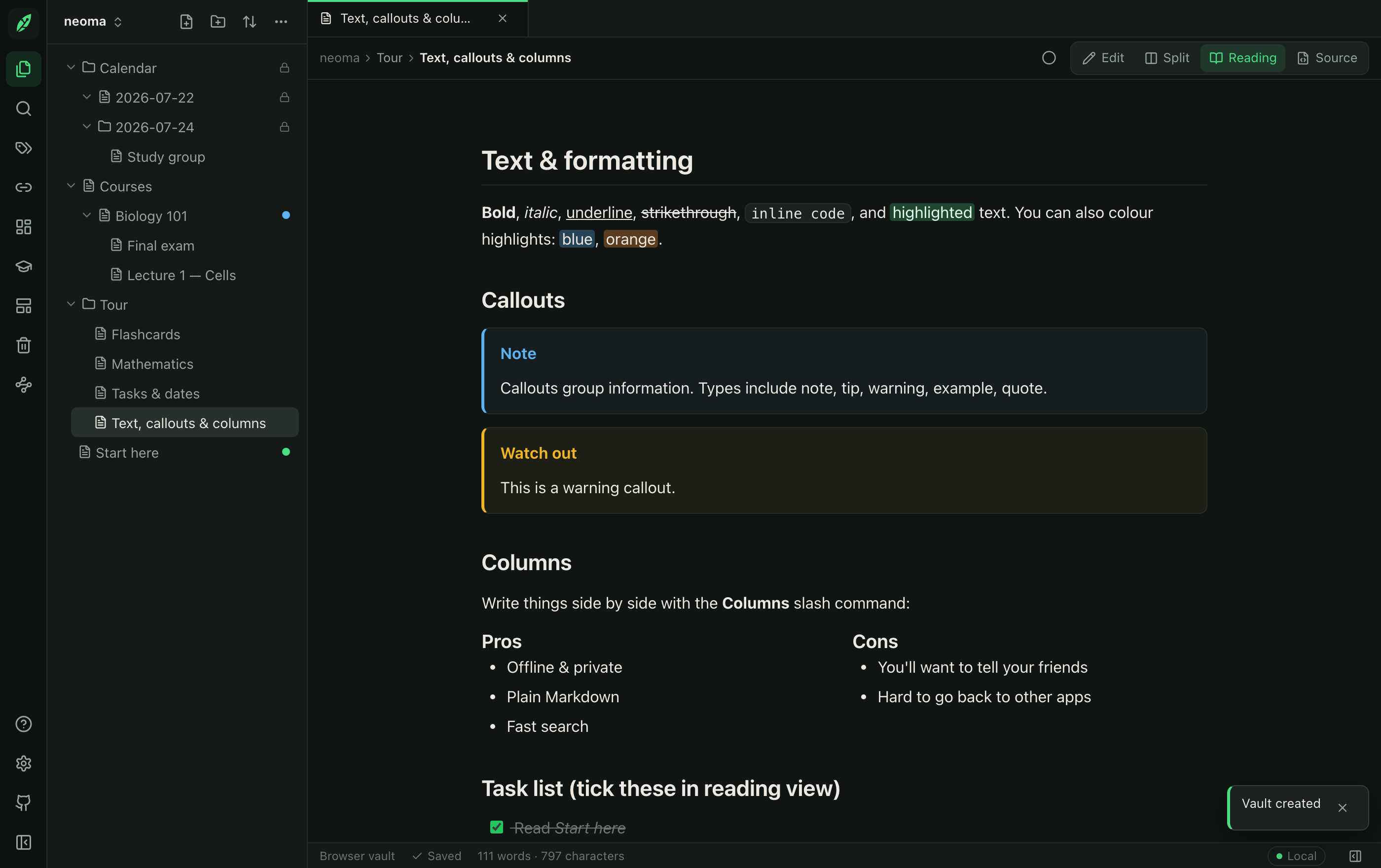
Task: Select the Text, callouts & columns note in tree
Action: [184, 423]
